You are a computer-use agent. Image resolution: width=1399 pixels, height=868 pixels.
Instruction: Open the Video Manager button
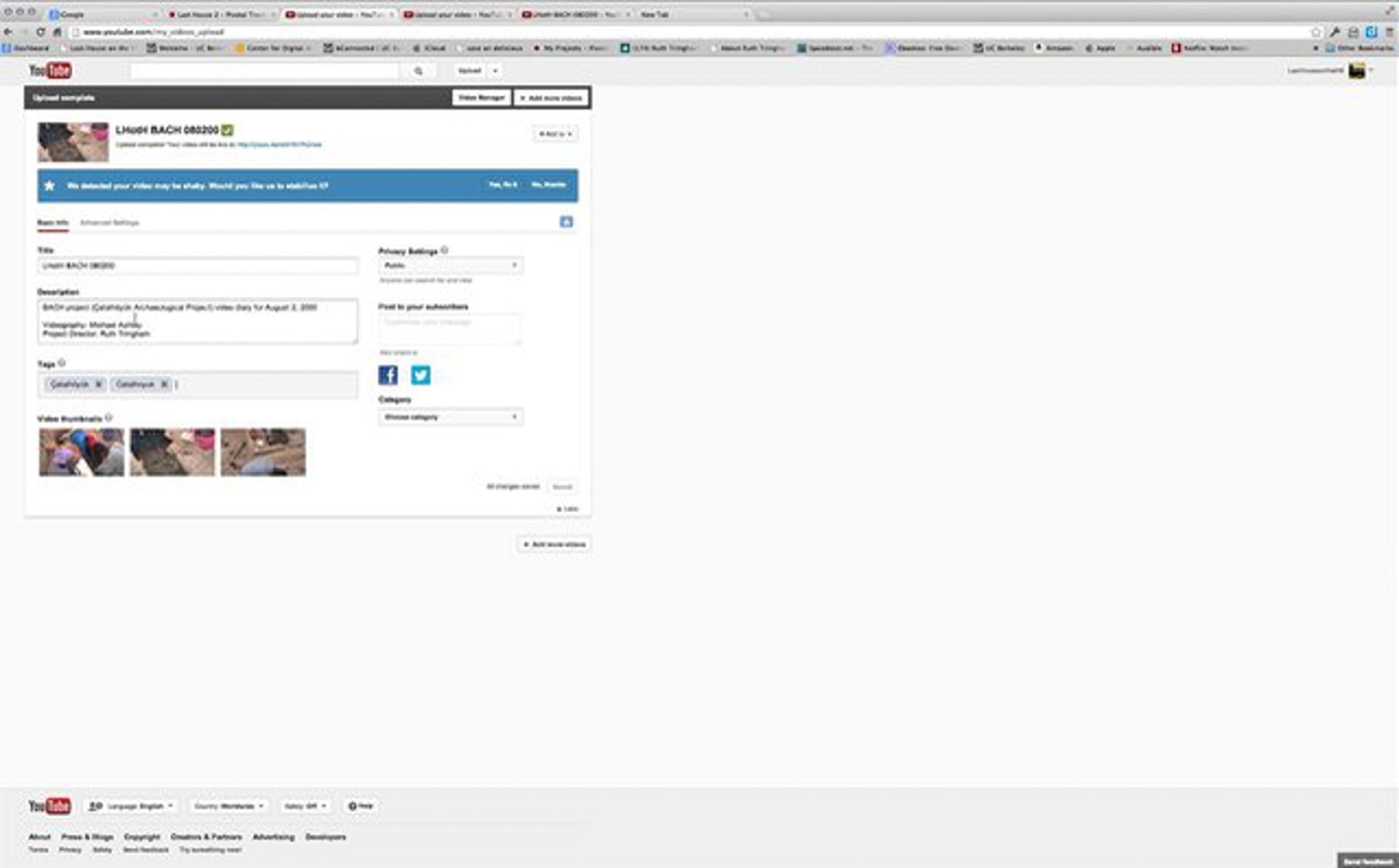[x=481, y=98]
